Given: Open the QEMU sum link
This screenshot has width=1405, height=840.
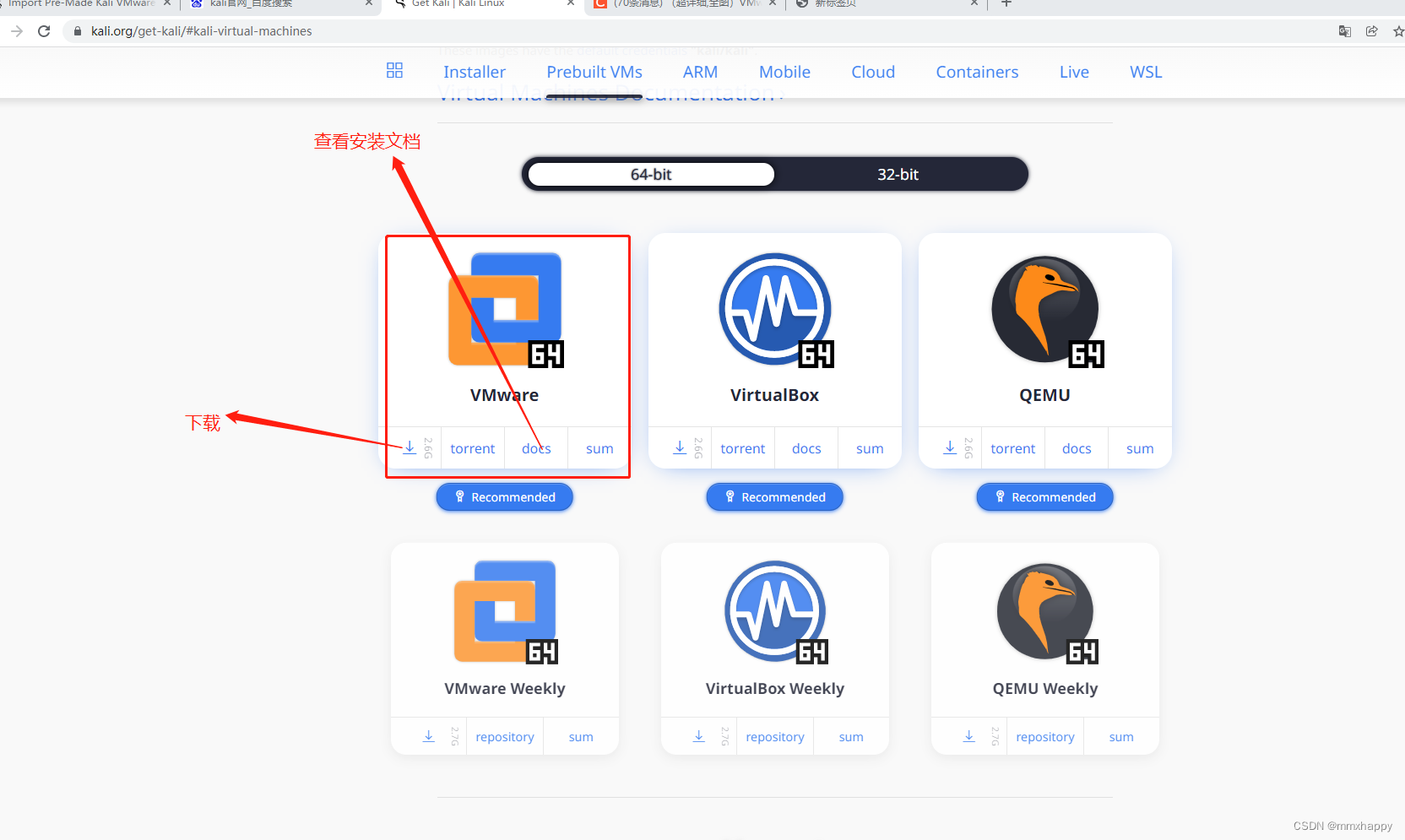Looking at the screenshot, I should point(1140,448).
